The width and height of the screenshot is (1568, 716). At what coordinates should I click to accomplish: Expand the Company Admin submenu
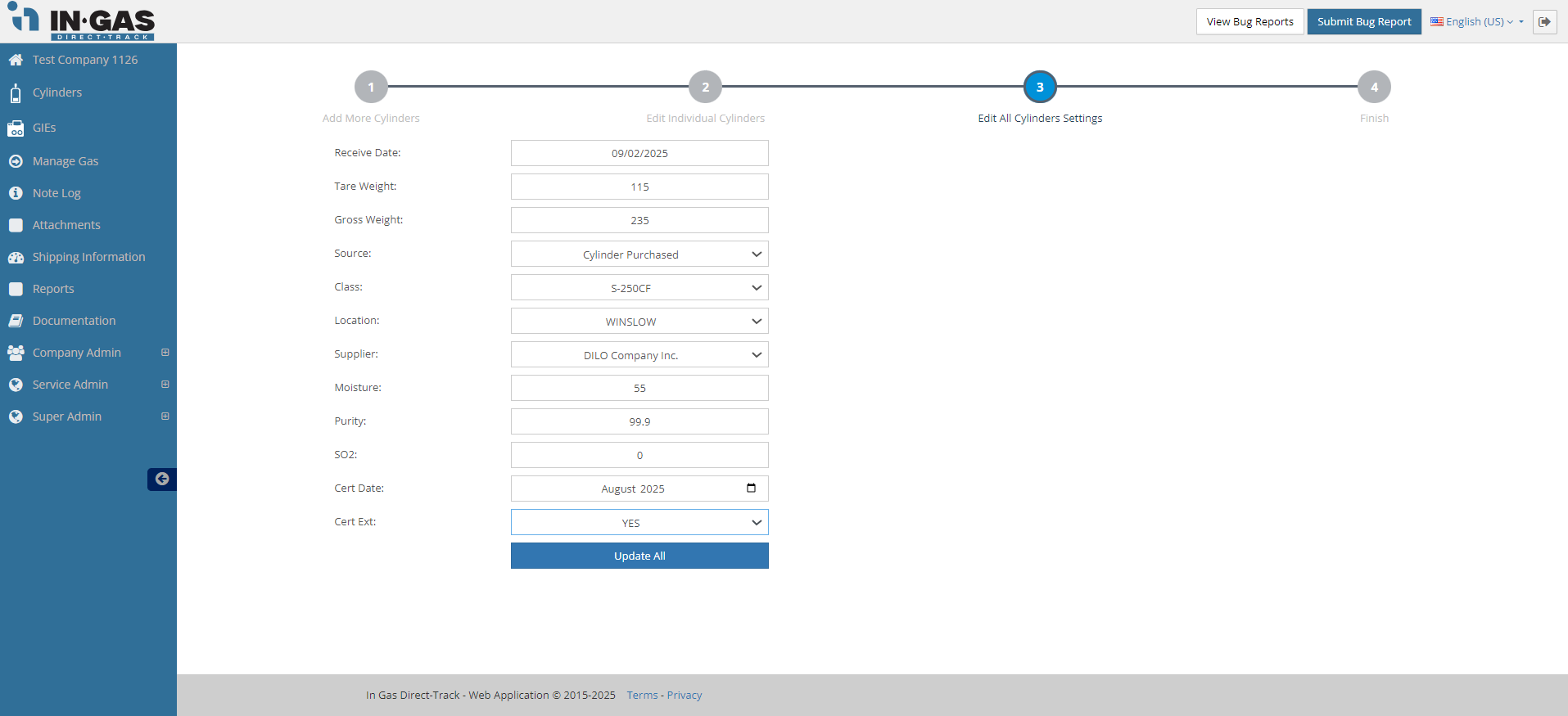[165, 353]
